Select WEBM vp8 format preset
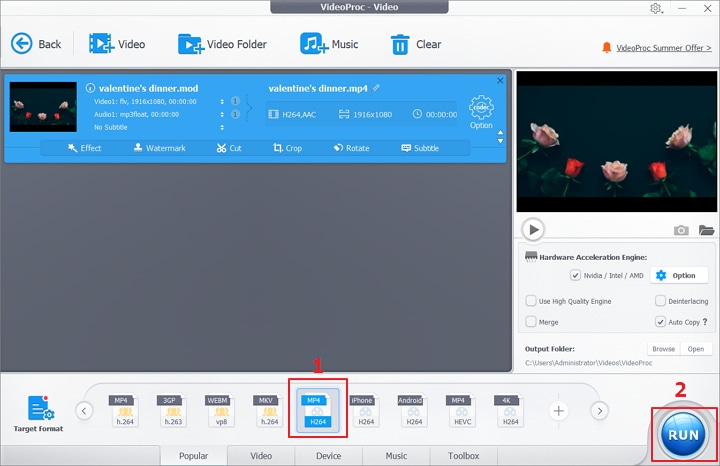This screenshot has width=720, height=466. tap(221, 410)
